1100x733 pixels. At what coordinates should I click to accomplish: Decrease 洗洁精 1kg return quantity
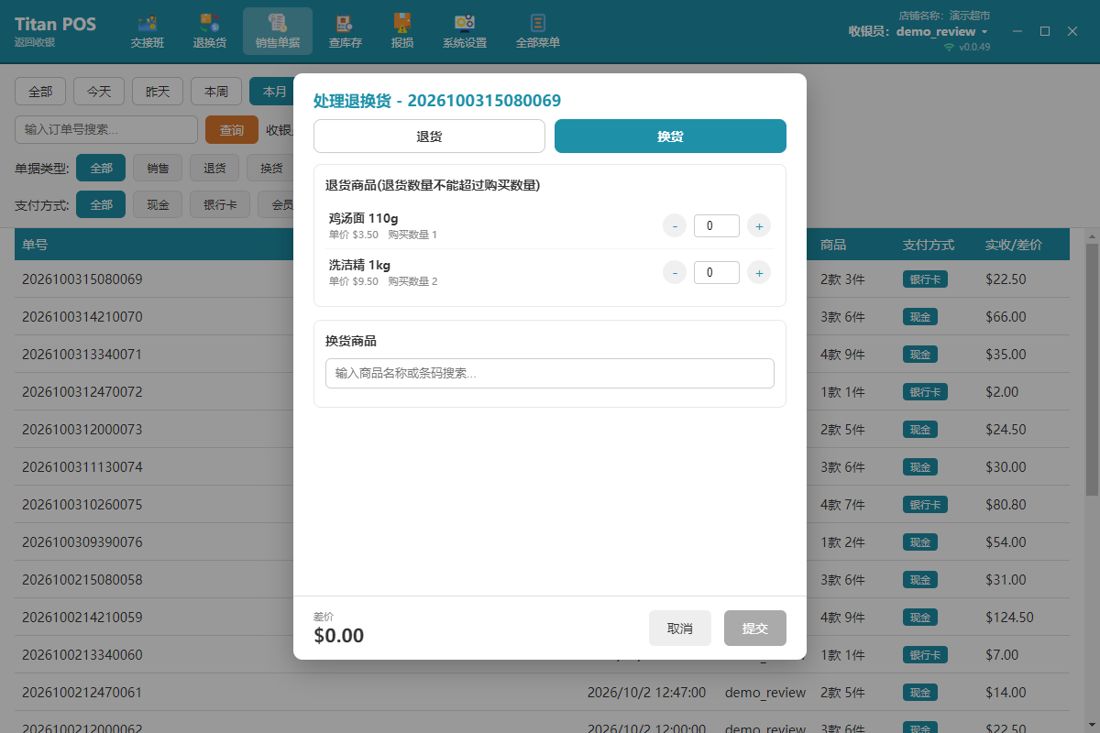click(675, 273)
